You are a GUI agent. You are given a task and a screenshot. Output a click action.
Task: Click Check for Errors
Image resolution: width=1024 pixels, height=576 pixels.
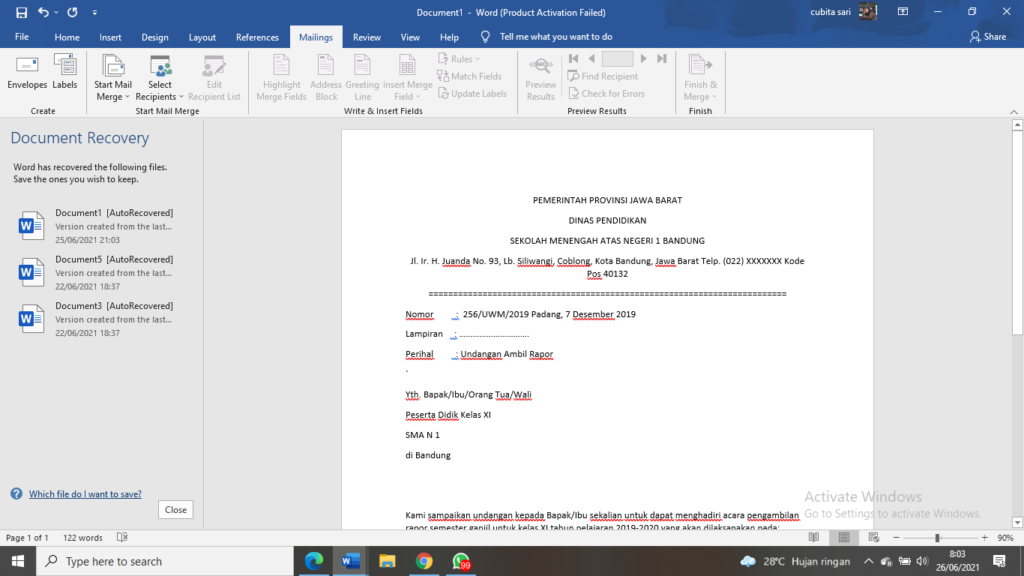point(606,93)
